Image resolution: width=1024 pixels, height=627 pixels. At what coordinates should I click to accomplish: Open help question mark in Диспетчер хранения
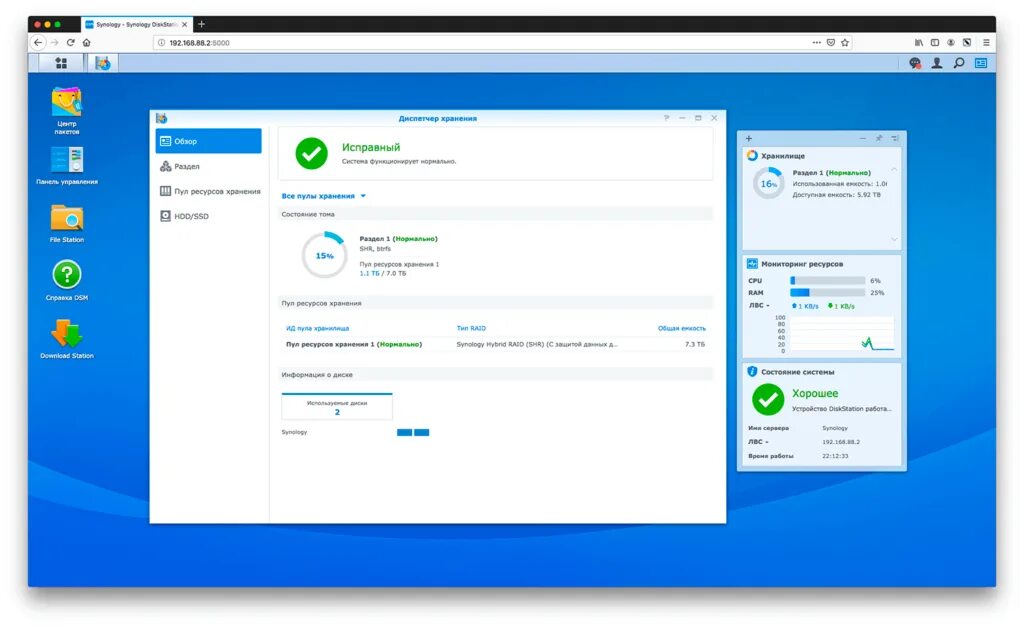(666, 118)
